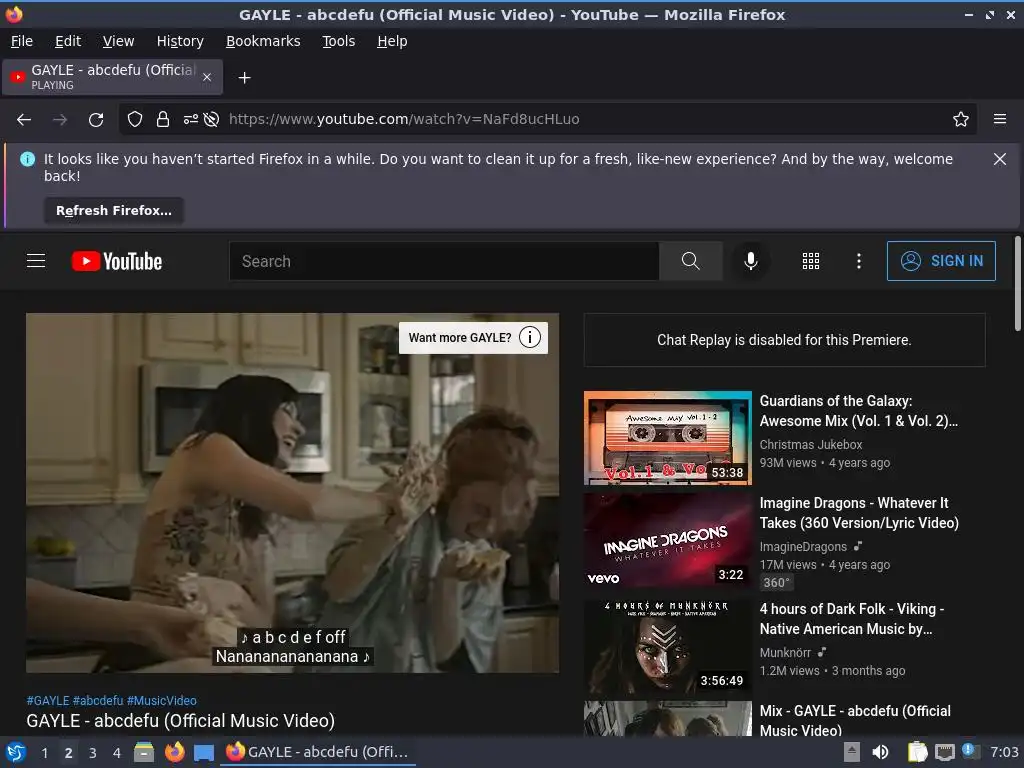Launch Firefox from the taskbar launcher

pyautogui.click(x=174, y=752)
